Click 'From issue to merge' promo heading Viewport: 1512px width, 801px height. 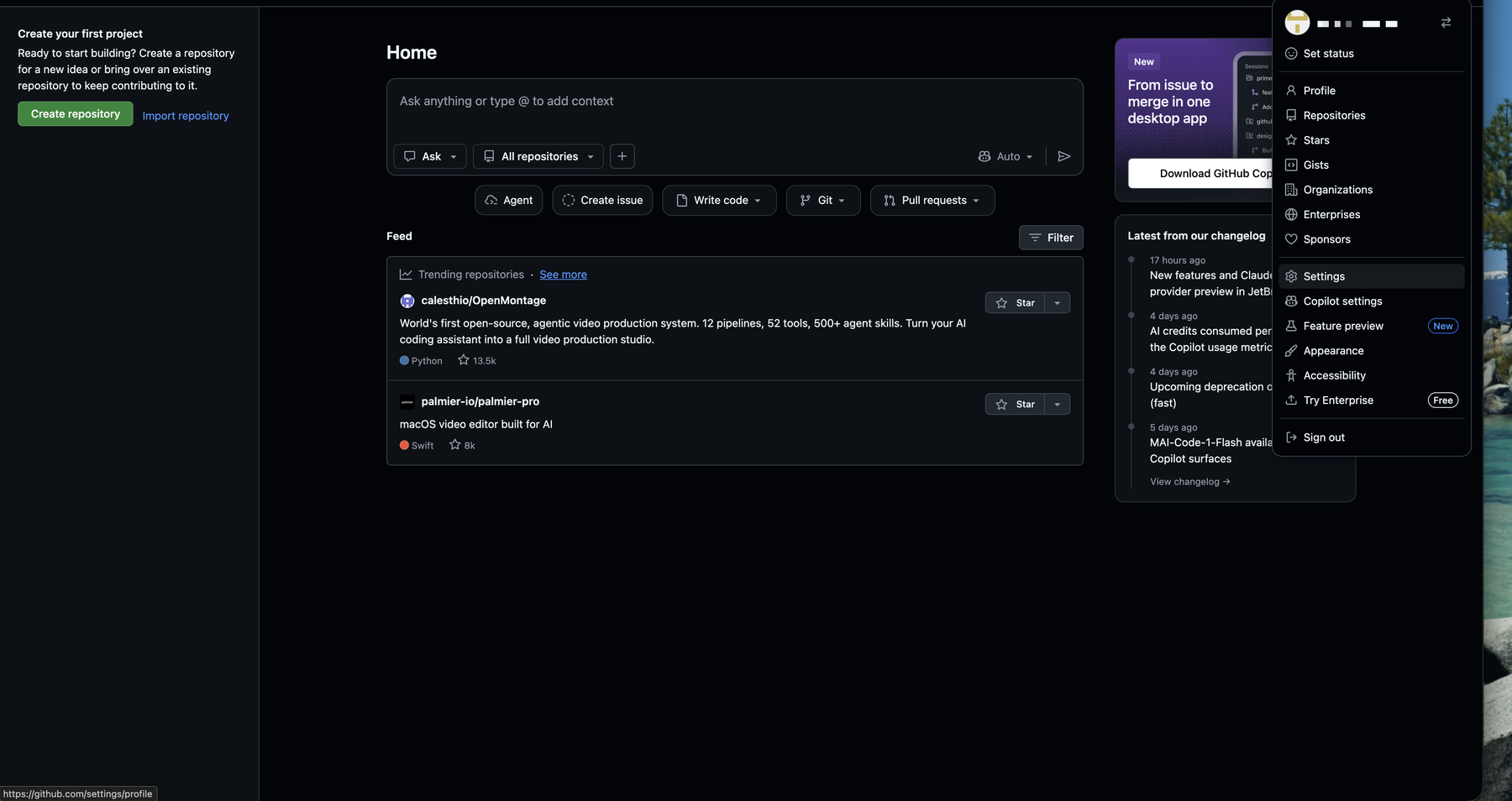tap(1170, 102)
